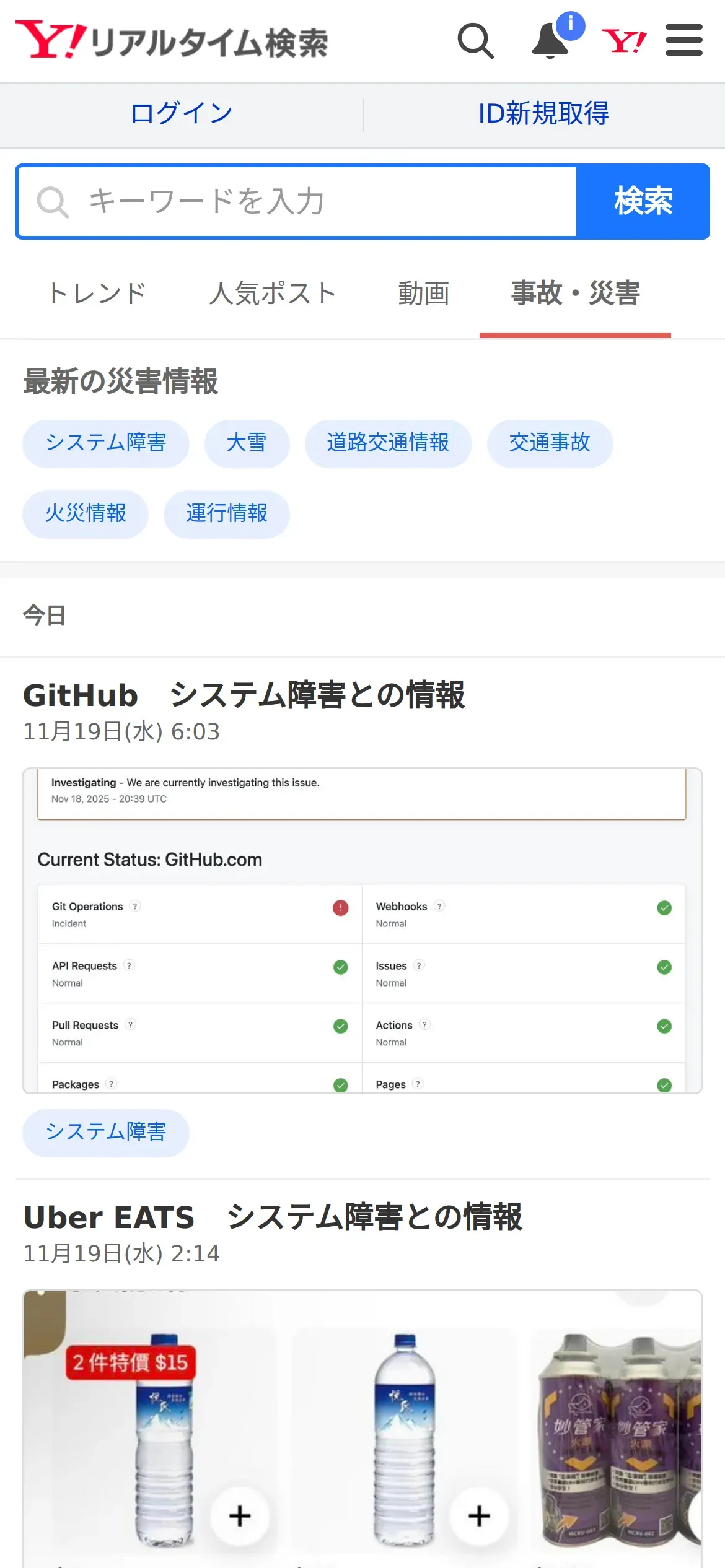Viewport: 725px width, 1568px height.
Task: Select the 道路交通情報 chip
Action: (388, 443)
